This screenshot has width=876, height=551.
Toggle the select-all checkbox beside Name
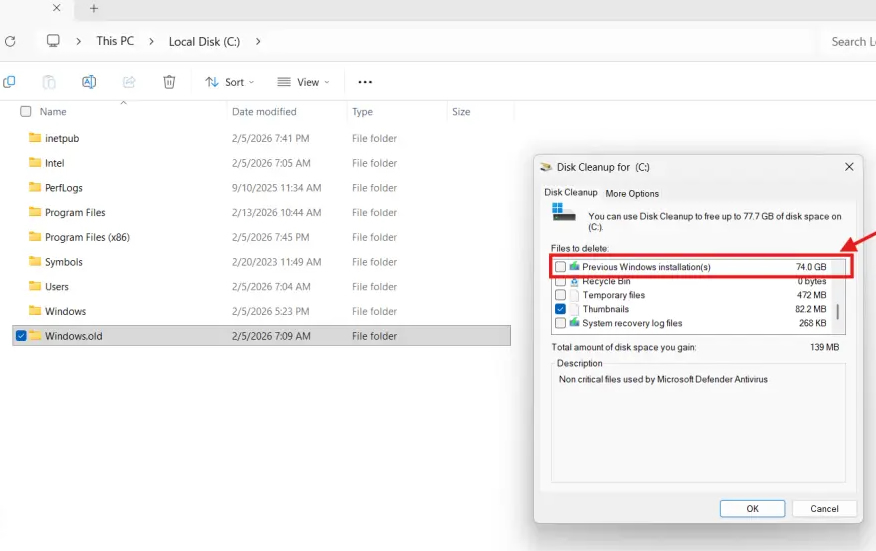pyautogui.click(x=26, y=111)
